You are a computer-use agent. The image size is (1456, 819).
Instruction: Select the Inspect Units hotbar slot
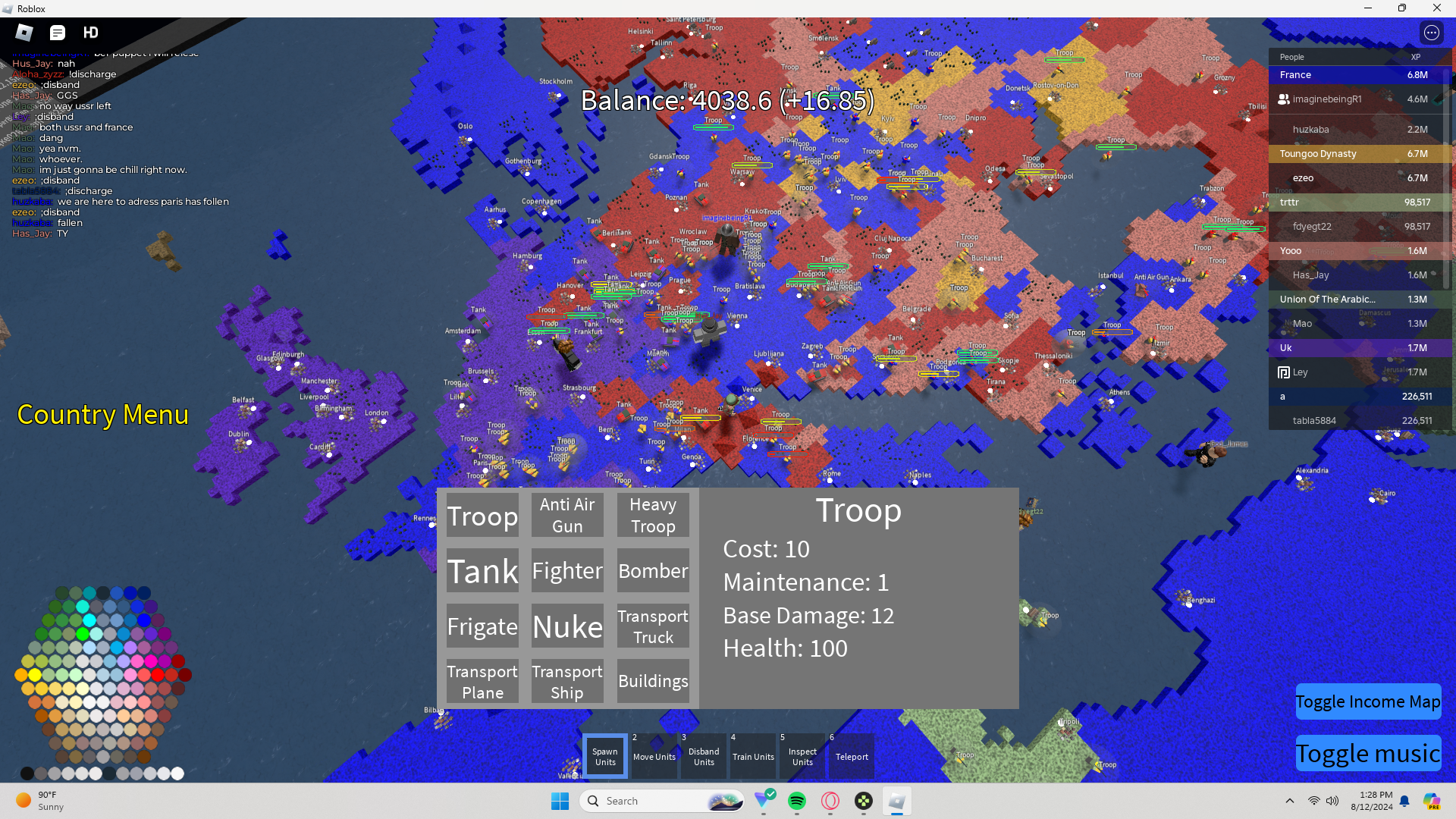pos(802,757)
